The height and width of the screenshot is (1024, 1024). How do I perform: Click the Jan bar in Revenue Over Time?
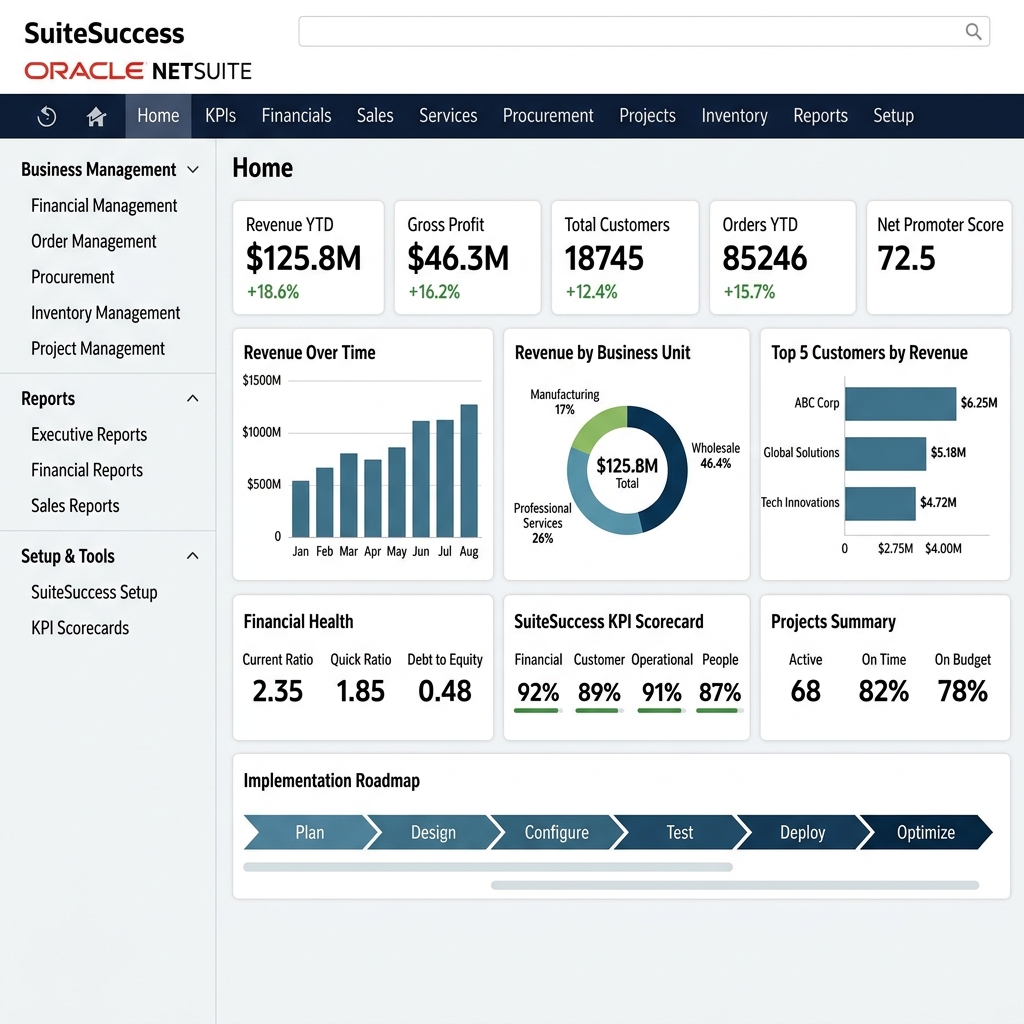(300, 509)
